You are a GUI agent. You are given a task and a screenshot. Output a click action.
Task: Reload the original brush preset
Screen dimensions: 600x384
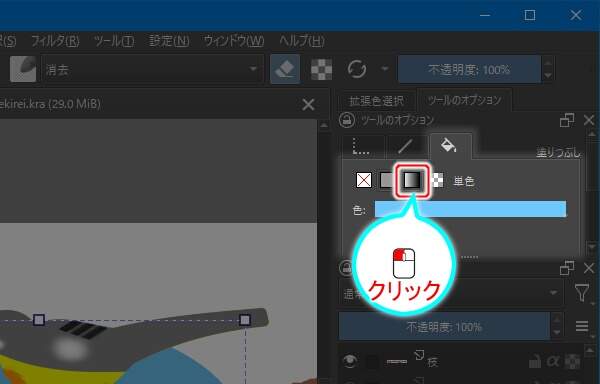[357, 69]
